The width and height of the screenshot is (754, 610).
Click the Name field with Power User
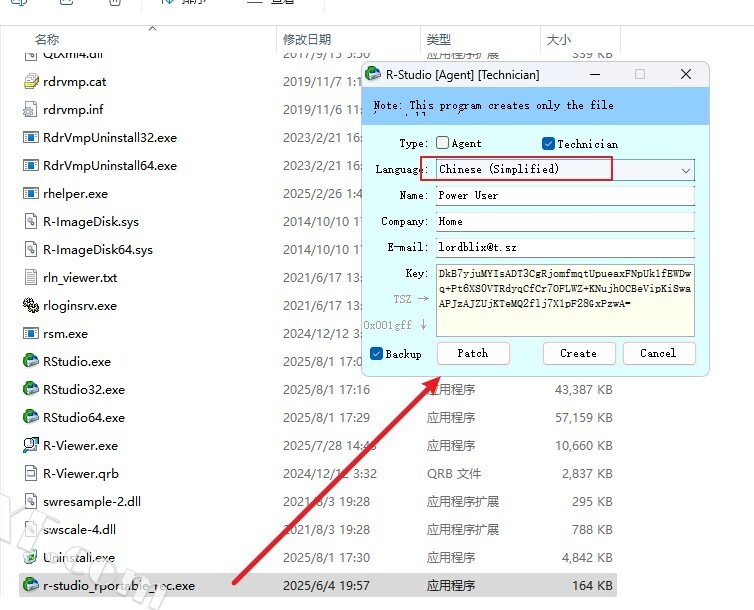565,196
